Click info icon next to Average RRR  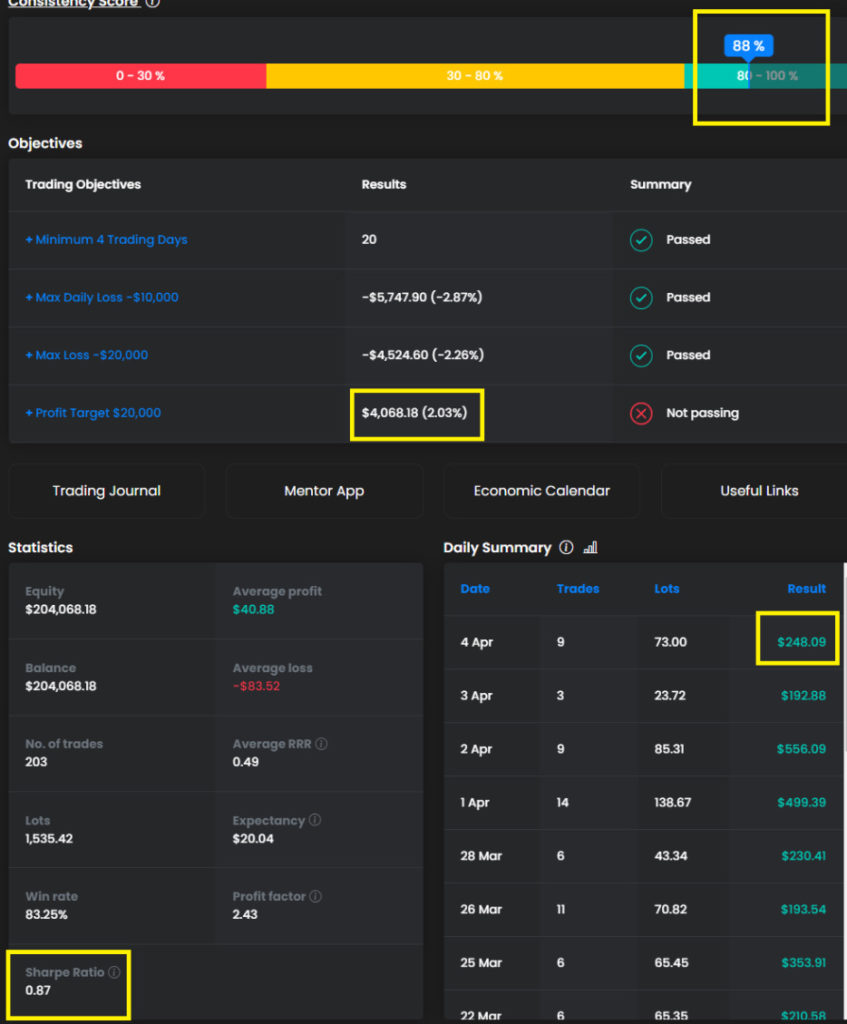[322, 744]
